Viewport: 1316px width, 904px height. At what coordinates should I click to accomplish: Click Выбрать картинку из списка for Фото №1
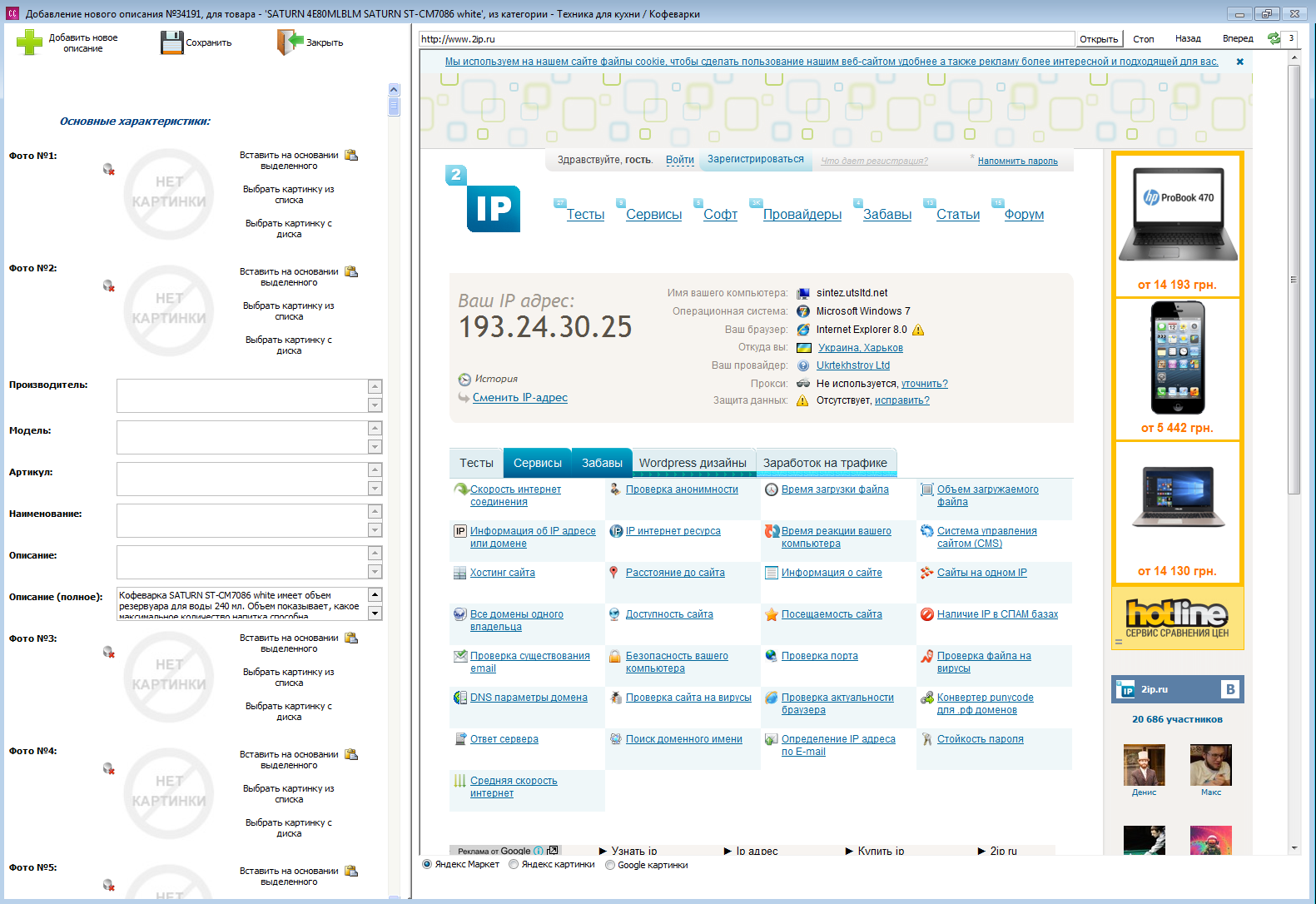point(289,195)
